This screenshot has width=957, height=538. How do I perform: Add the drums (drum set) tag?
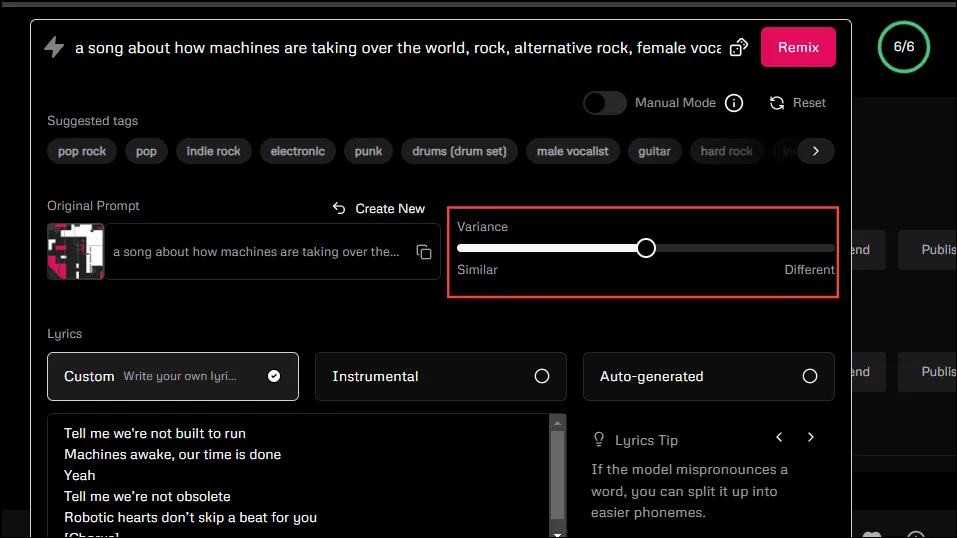point(459,151)
